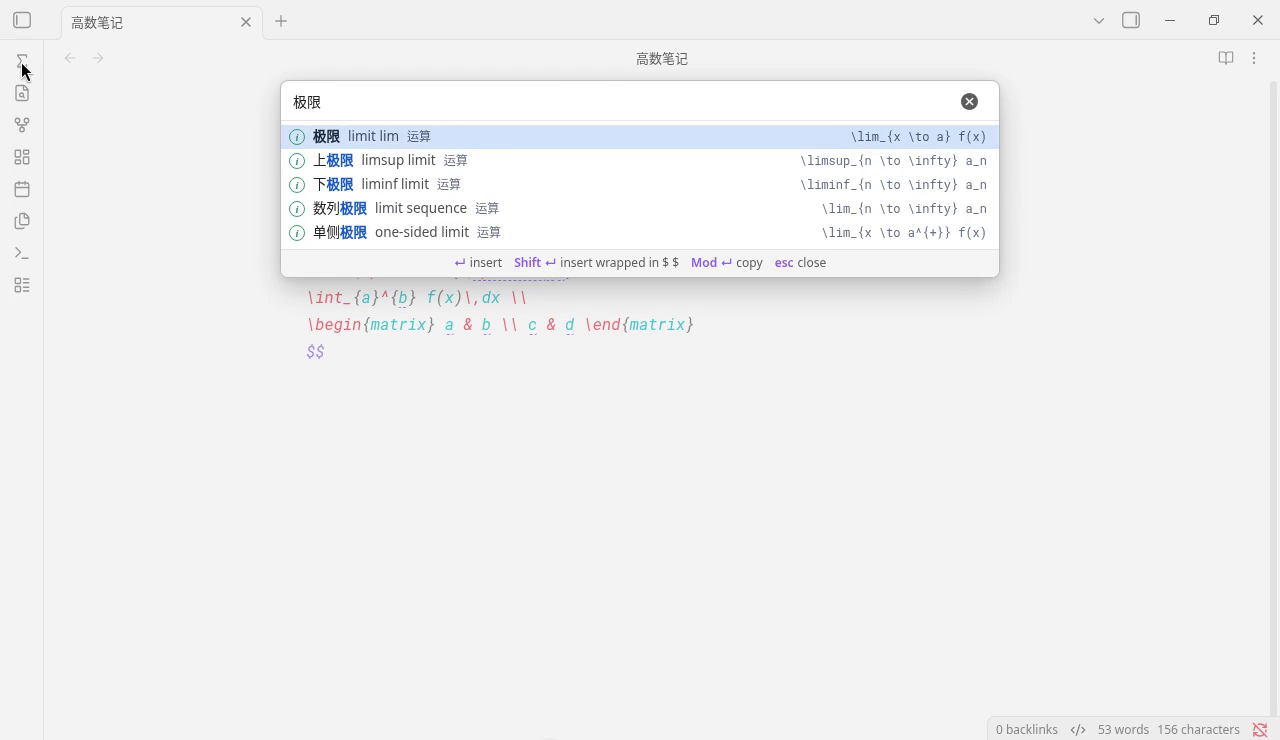Minimize the Obsidian window
Viewport: 1280px width, 740px height.
tap(1170, 20)
